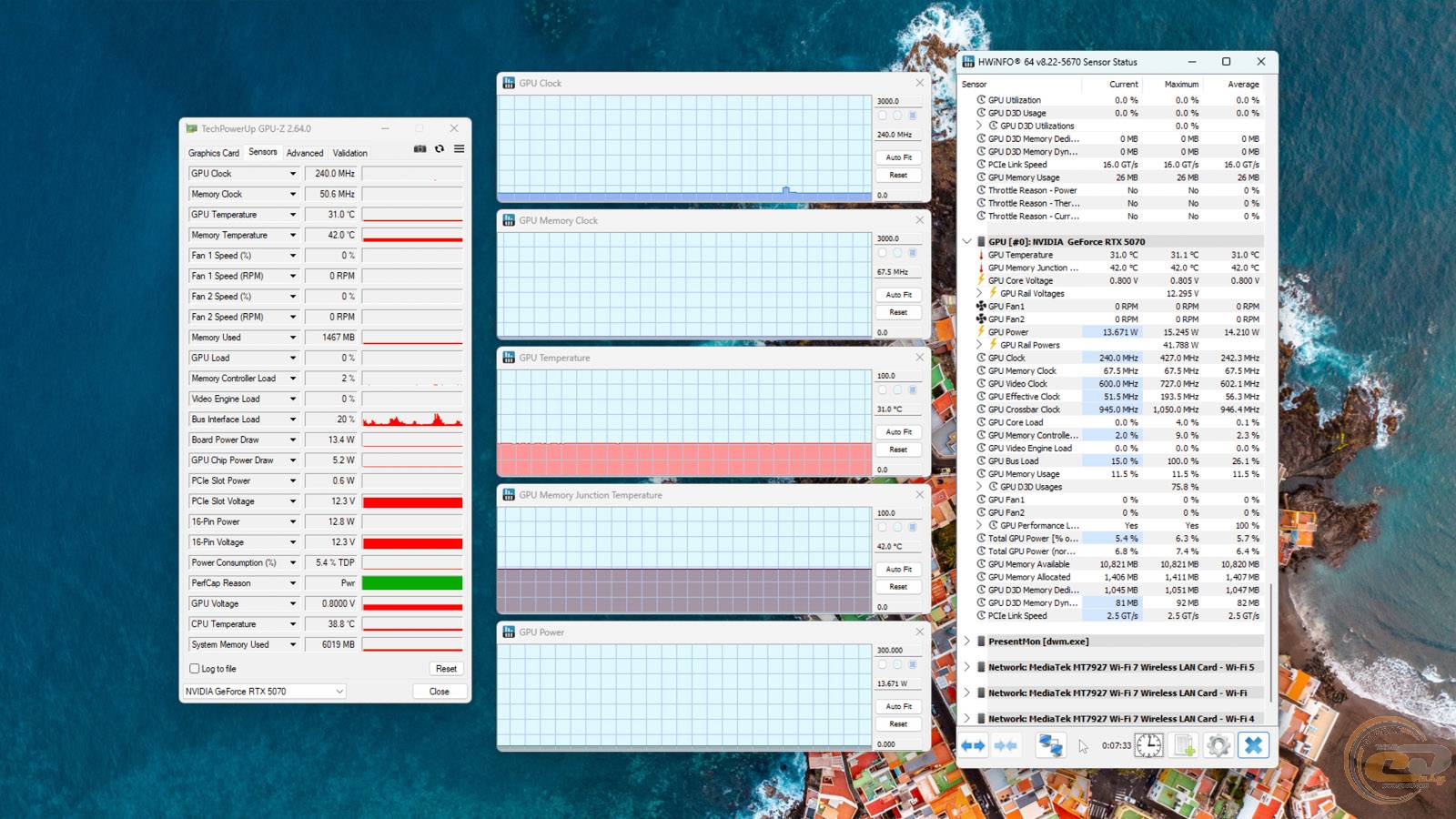Start logging with the HWiNFO sheet-plus icon

coord(1184,745)
